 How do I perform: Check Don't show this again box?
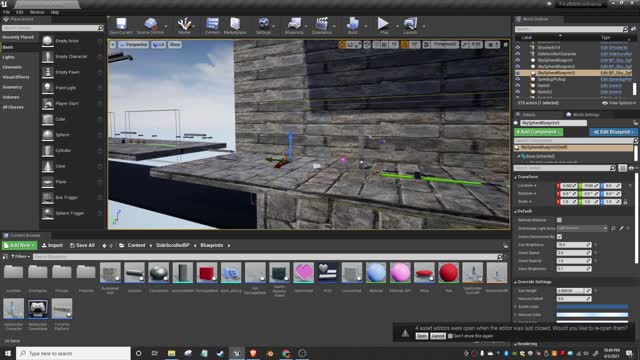tap(451, 336)
